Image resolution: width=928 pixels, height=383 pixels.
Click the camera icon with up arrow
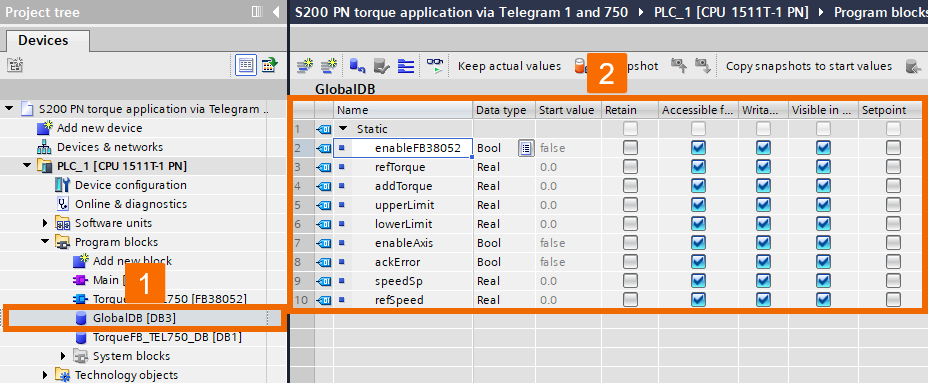click(x=678, y=66)
